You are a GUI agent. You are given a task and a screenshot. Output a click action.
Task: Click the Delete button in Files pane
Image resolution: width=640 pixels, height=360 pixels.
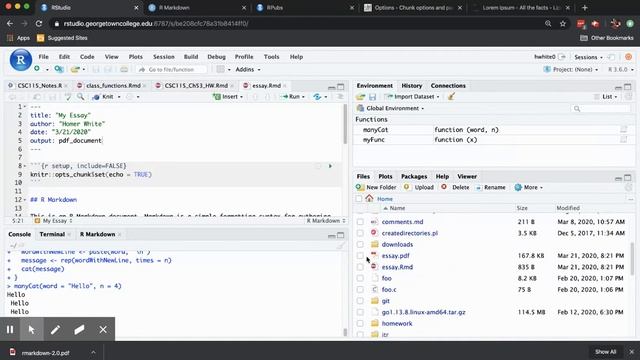455,187
